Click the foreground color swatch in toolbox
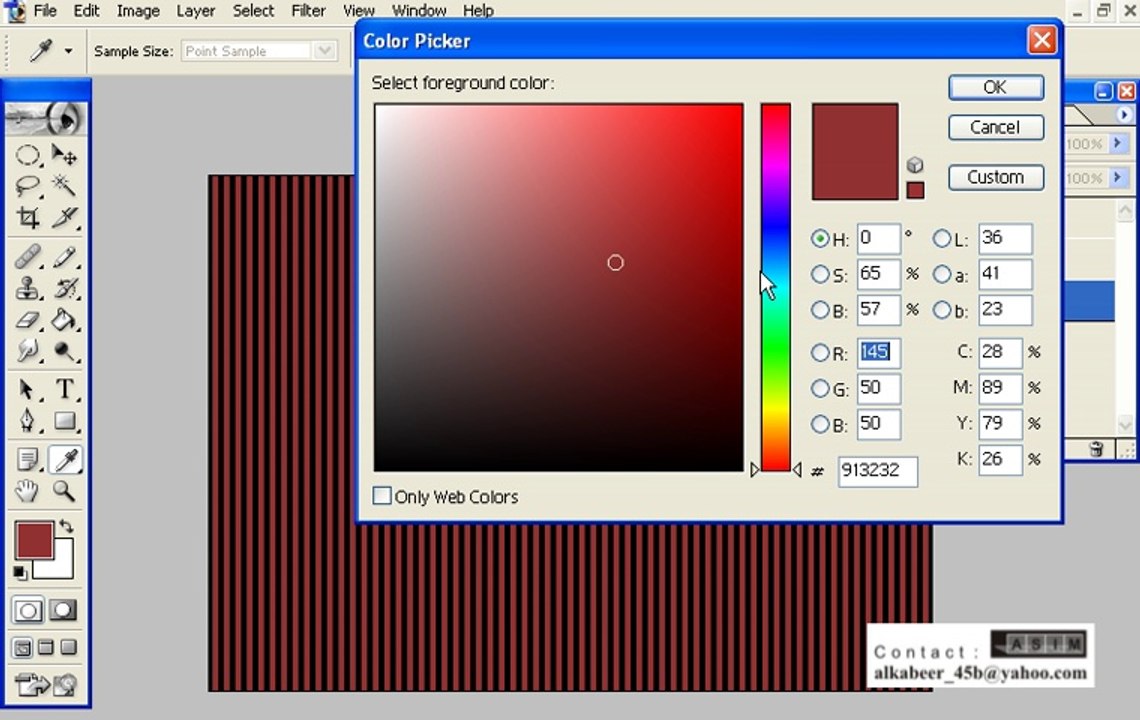This screenshot has width=1140, height=720. (34, 540)
